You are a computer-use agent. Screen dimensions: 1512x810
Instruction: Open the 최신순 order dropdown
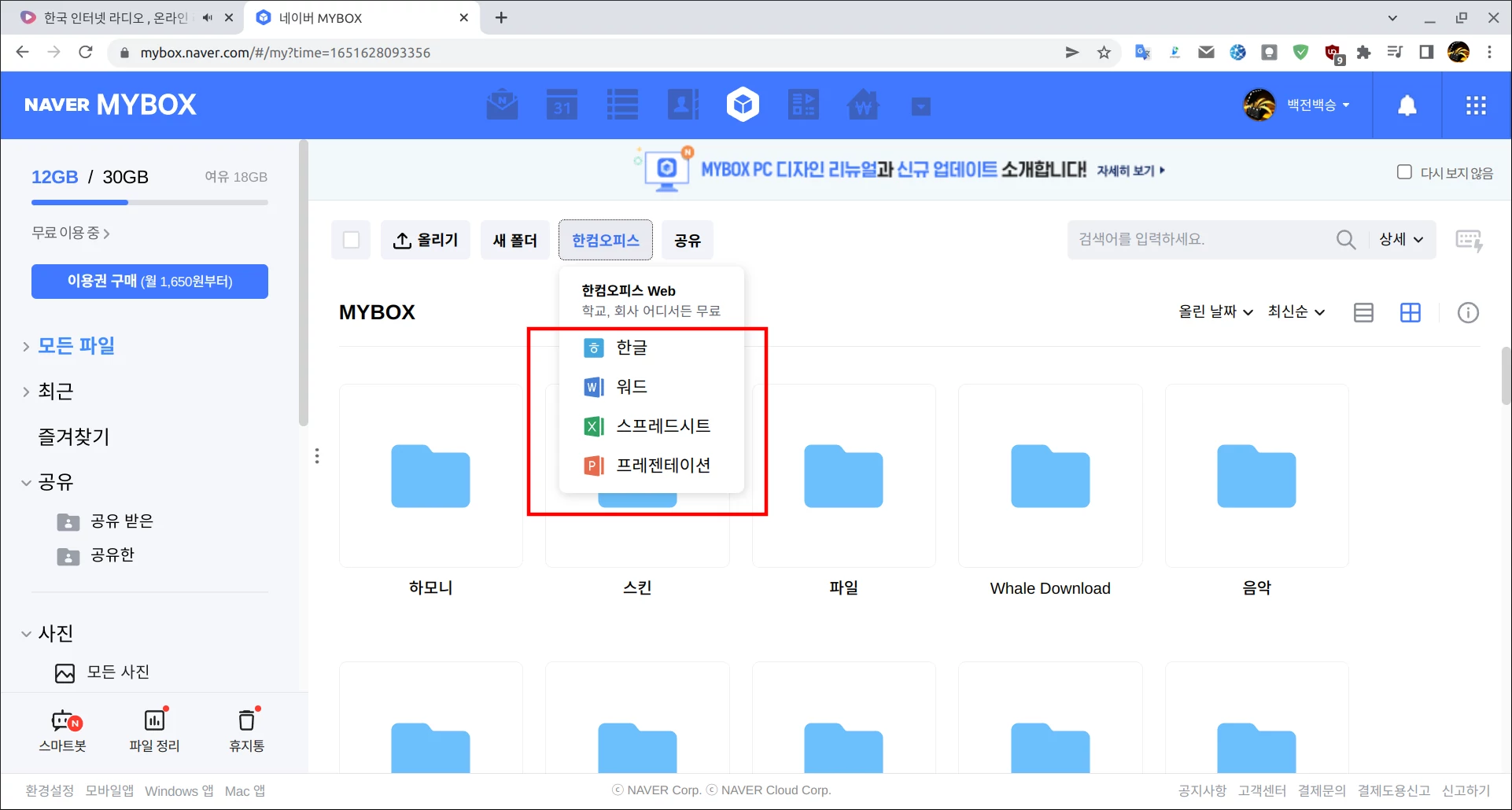(x=1296, y=311)
